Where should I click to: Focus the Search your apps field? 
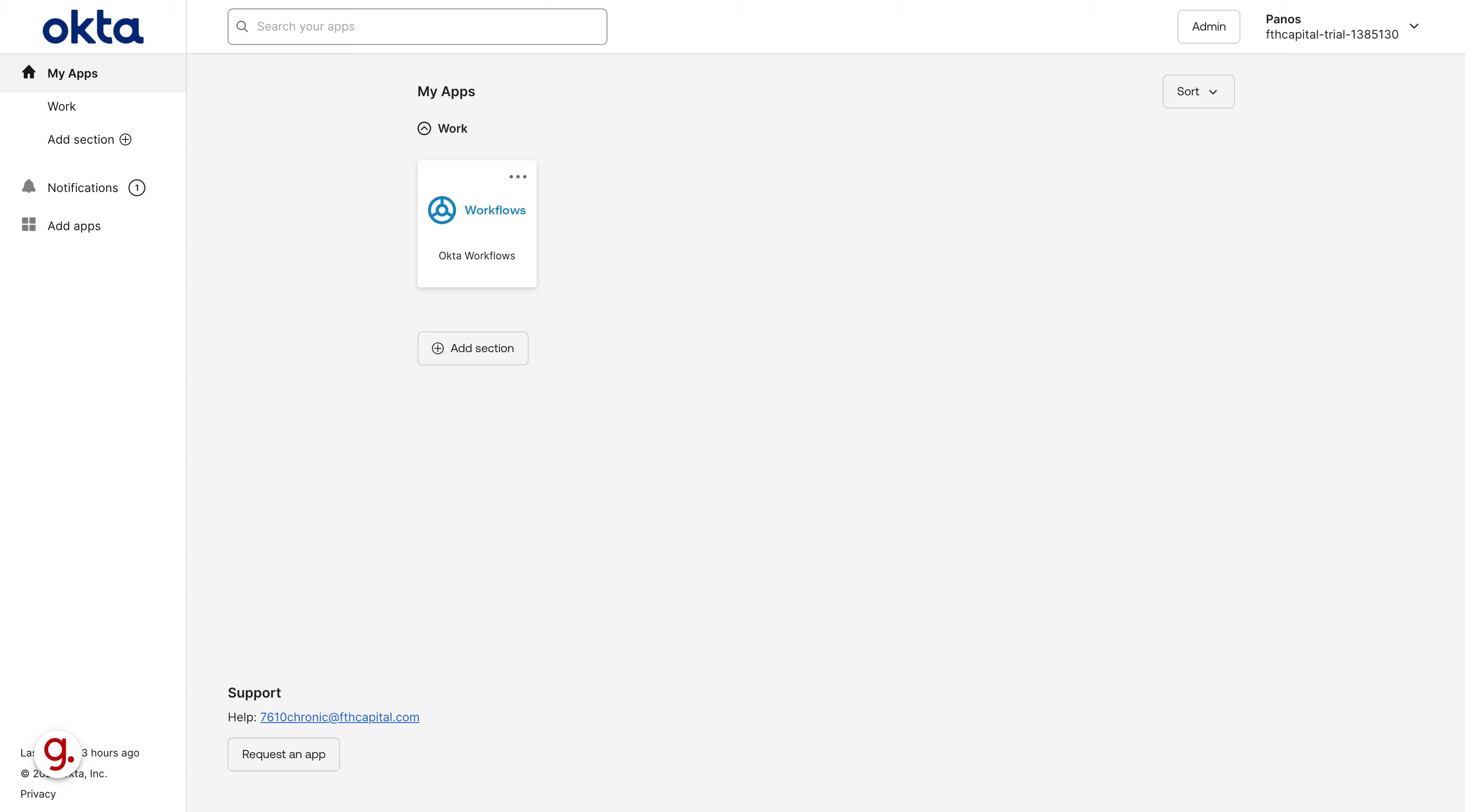pos(418,27)
